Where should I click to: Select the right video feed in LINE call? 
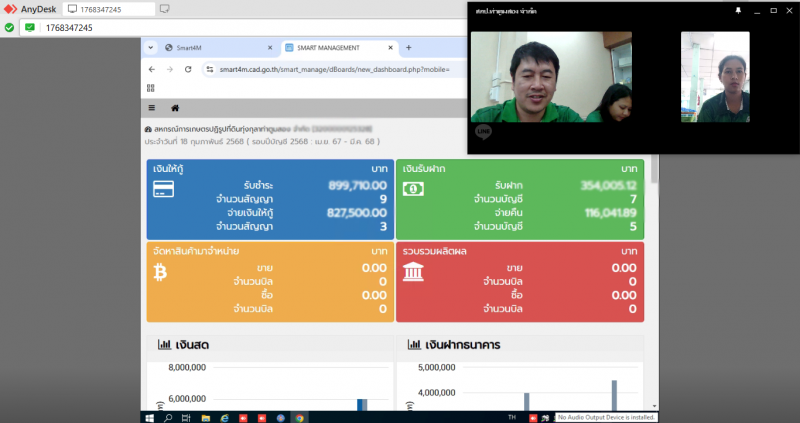tap(715, 77)
